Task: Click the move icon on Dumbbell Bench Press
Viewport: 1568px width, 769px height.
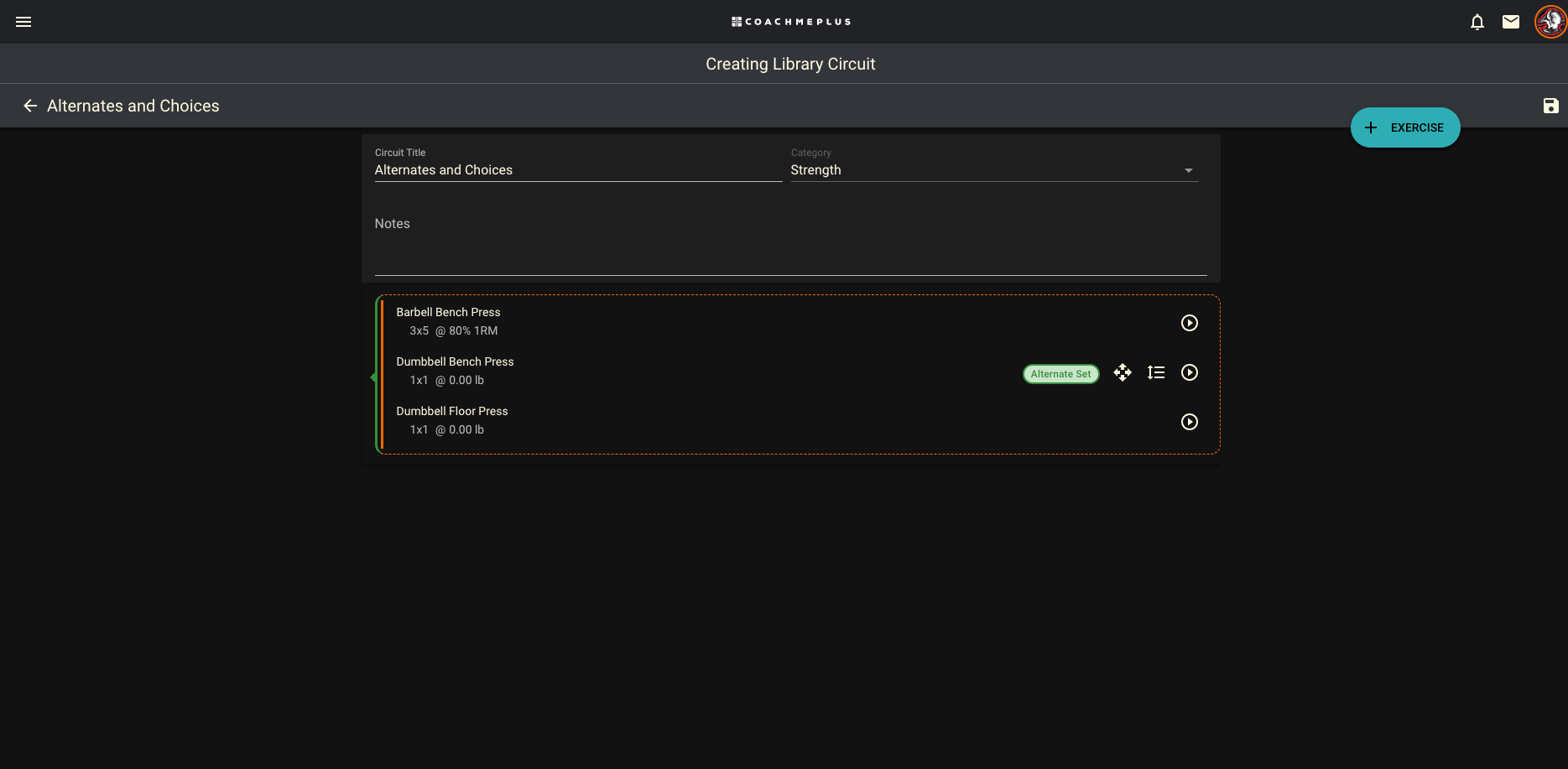Action: coord(1123,372)
